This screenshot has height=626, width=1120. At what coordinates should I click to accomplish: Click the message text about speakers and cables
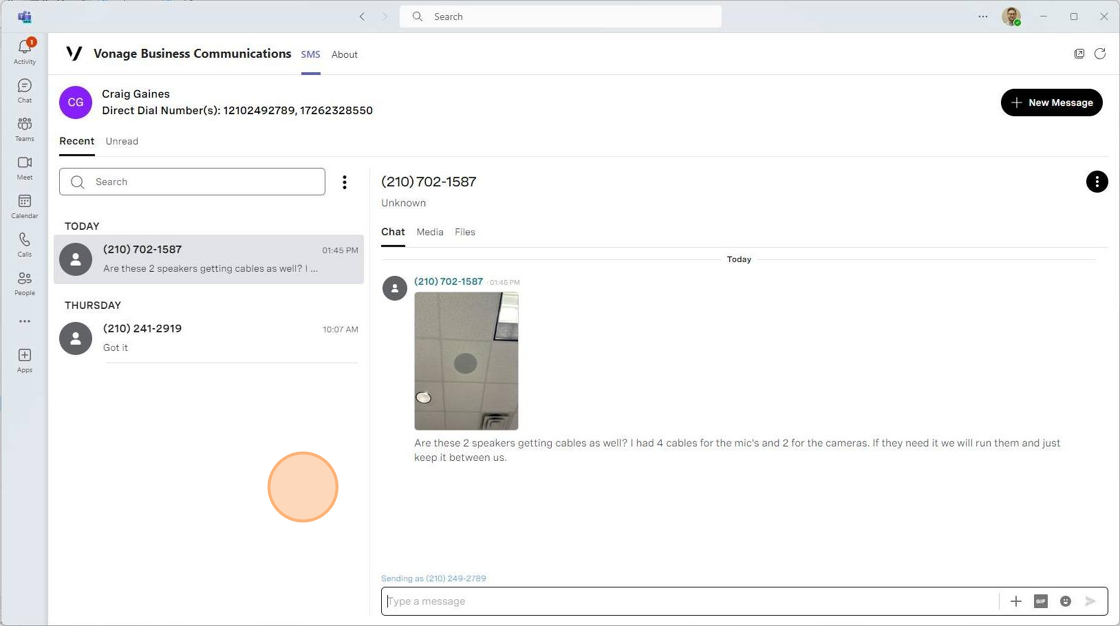click(737, 450)
